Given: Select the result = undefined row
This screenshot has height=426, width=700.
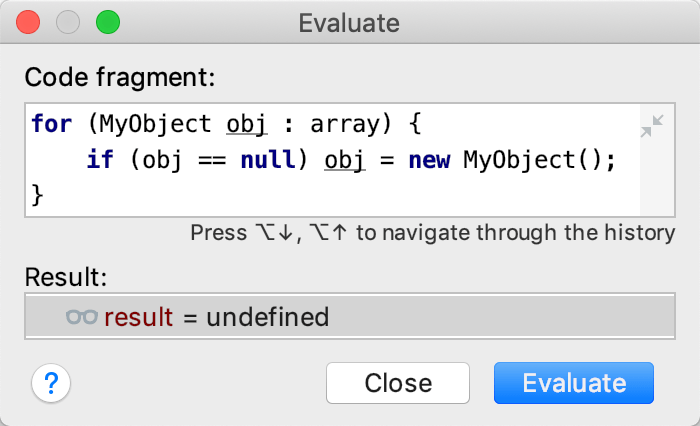Looking at the screenshot, I should [x=350, y=317].
